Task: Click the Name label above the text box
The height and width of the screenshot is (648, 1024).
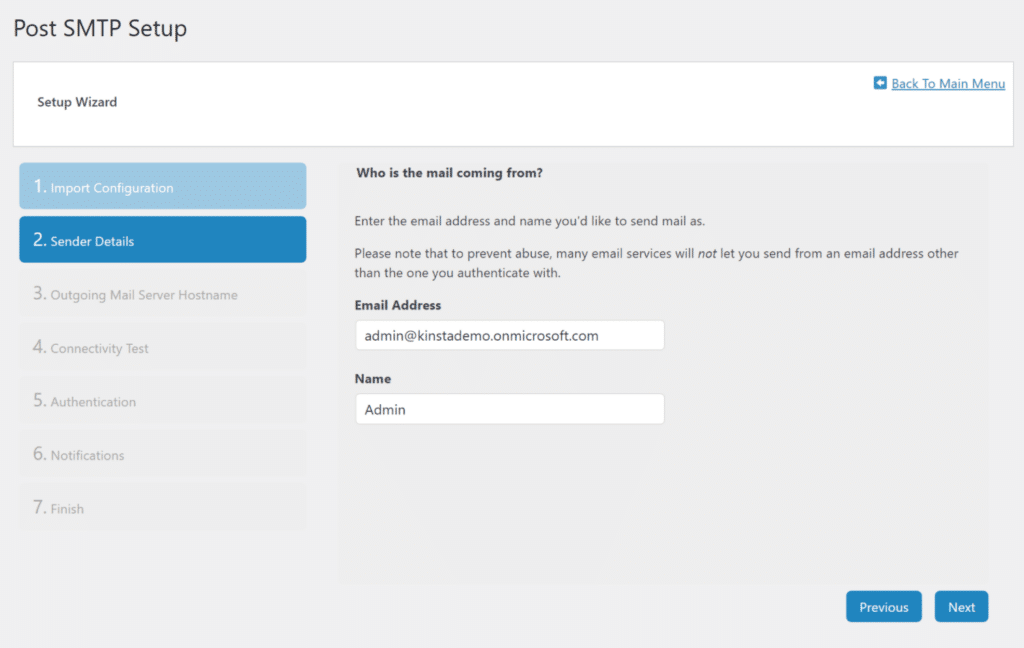Action: tap(372, 378)
